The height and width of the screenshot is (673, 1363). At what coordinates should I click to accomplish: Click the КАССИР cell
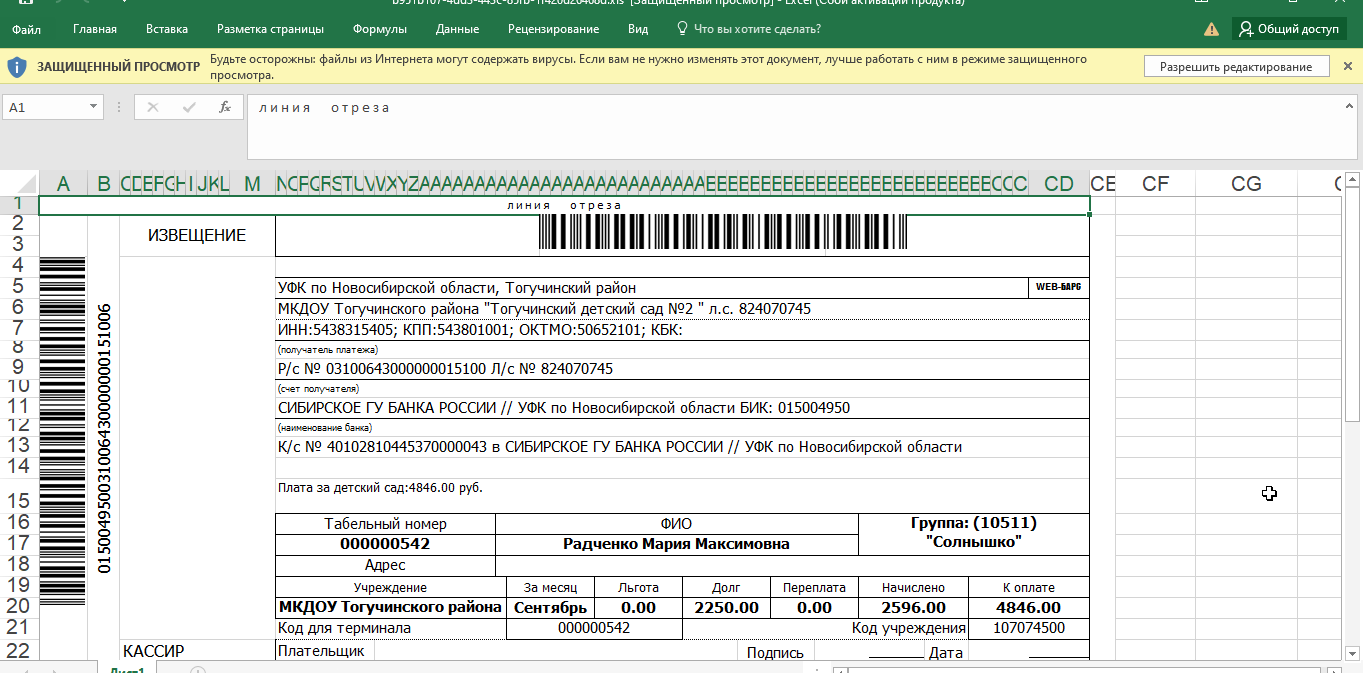pos(197,651)
